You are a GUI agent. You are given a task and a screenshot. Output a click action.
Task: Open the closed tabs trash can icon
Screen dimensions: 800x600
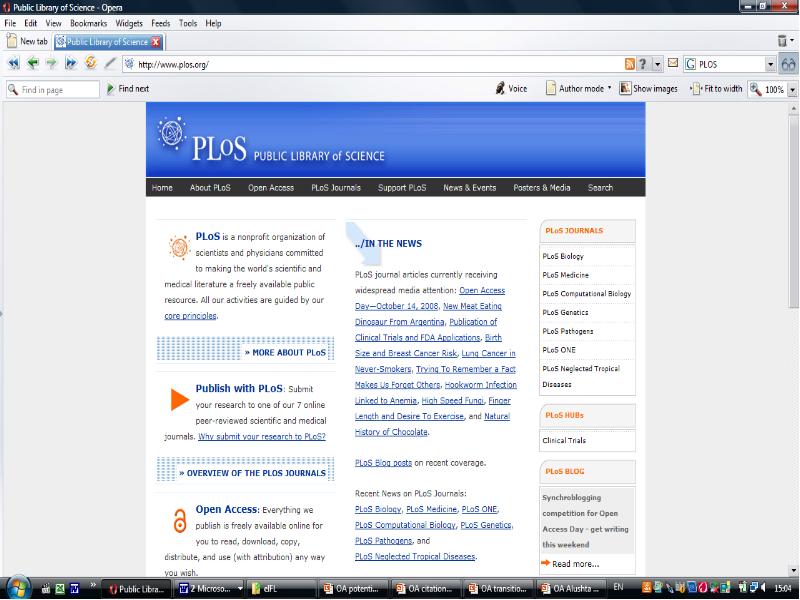tap(784, 41)
